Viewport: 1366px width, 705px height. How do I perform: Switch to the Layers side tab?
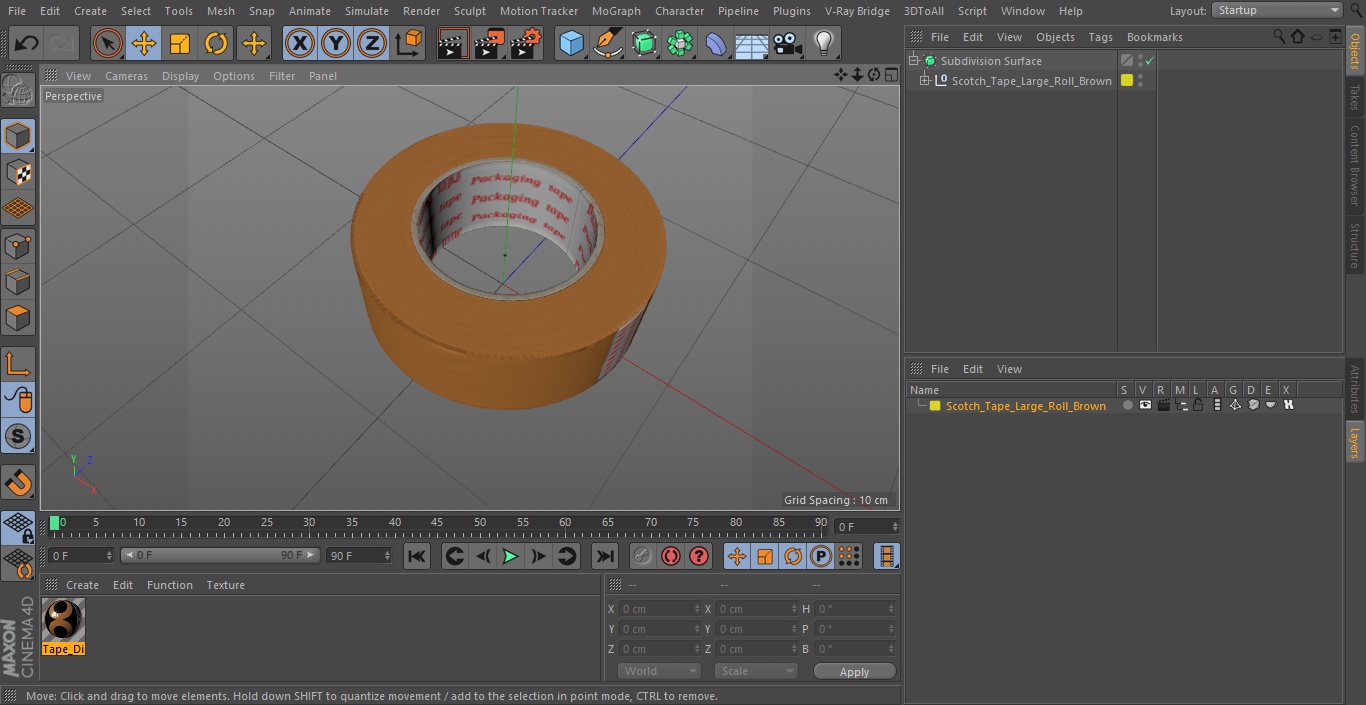(x=1355, y=441)
